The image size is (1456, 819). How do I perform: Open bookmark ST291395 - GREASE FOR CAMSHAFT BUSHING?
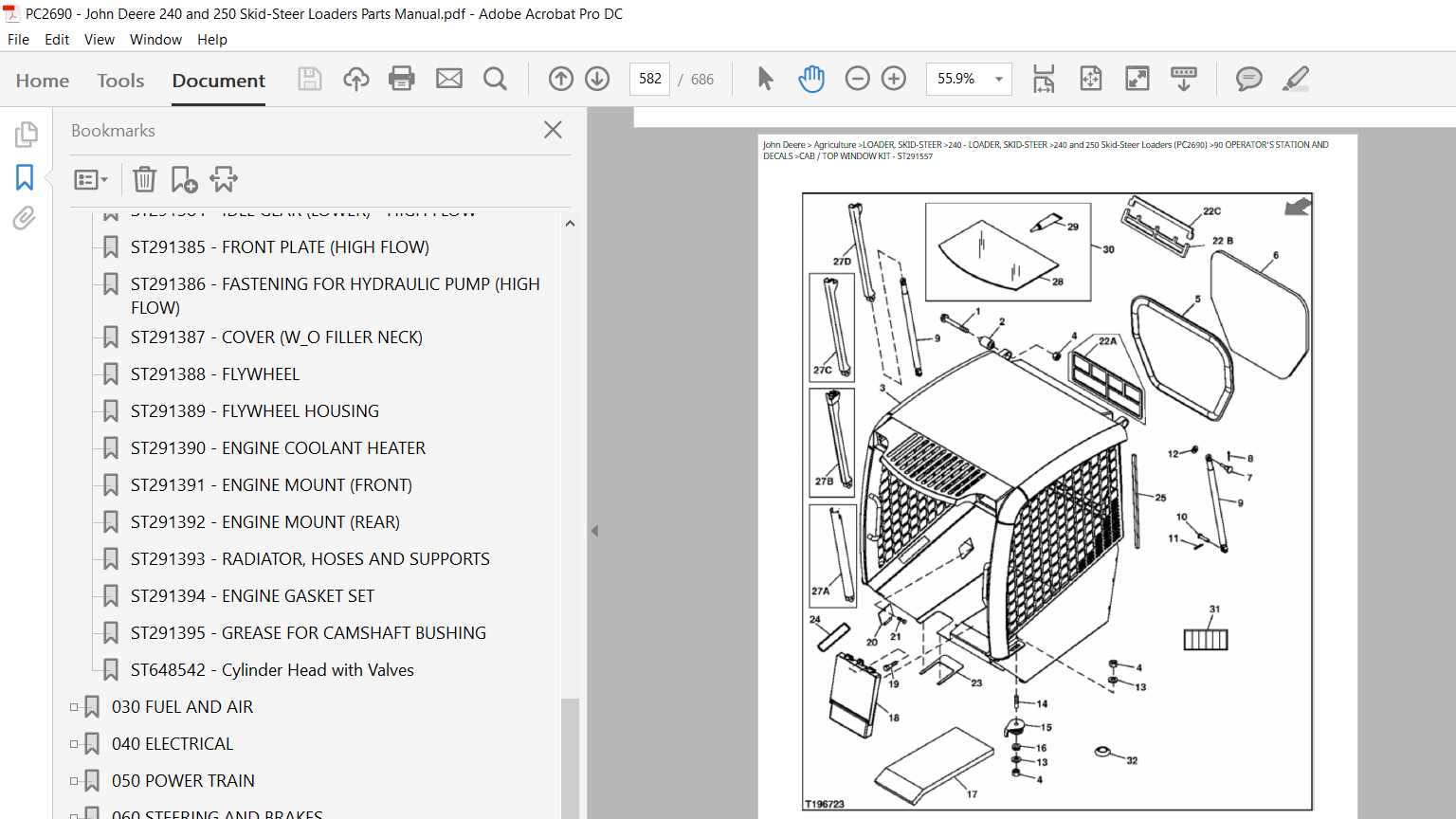[308, 633]
